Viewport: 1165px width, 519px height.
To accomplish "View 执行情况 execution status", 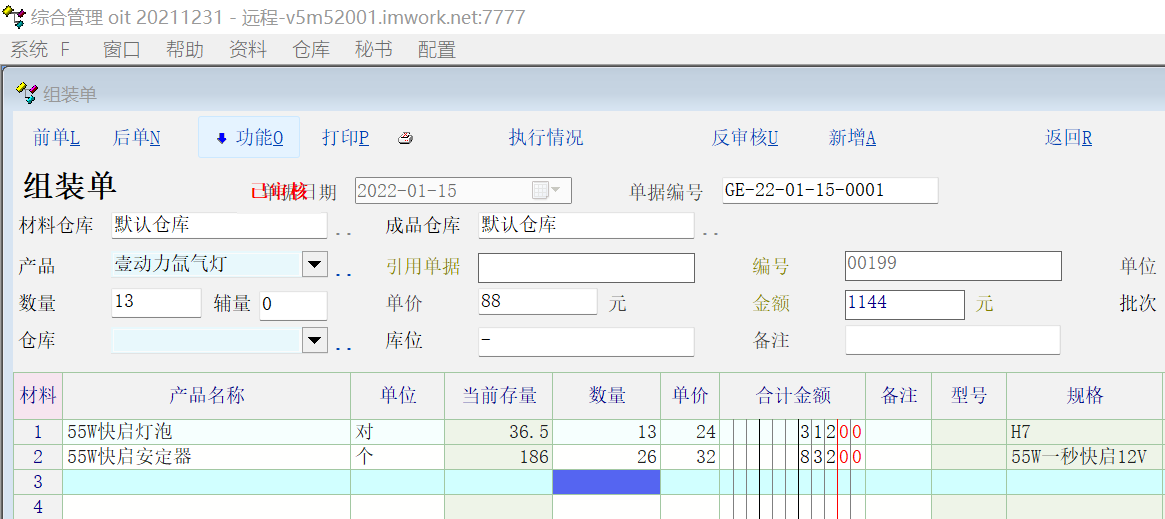I will [545, 138].
